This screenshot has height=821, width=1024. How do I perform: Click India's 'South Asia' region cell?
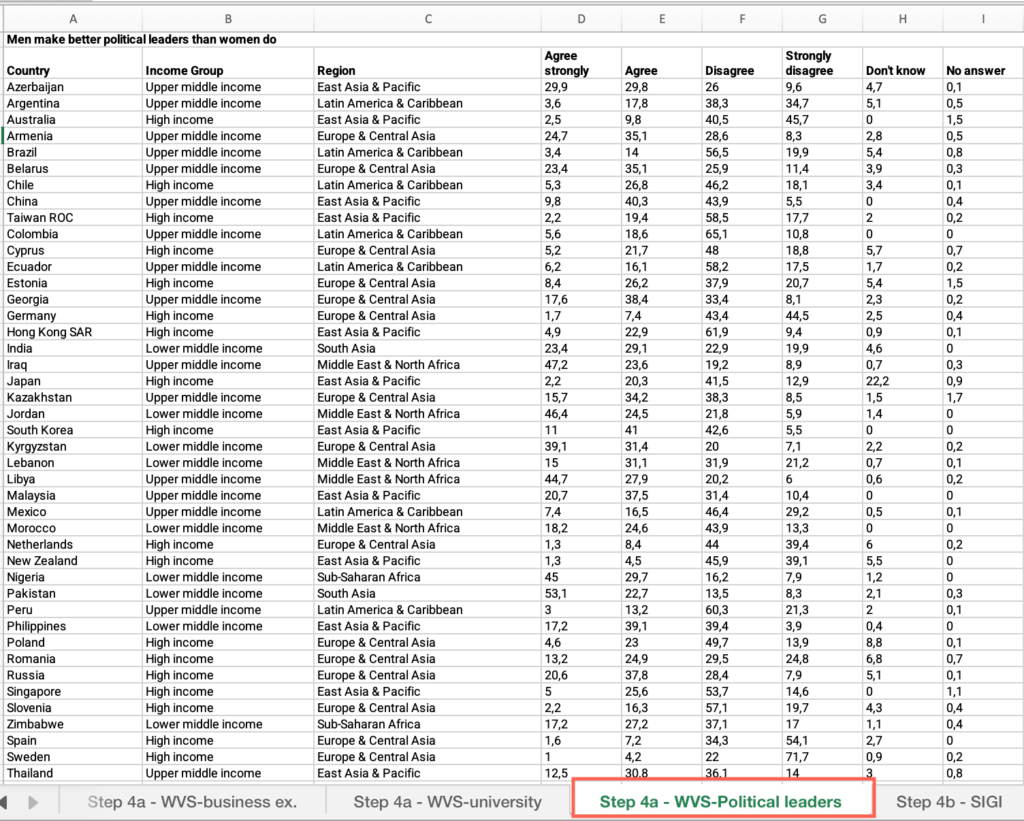click(428, 348)
